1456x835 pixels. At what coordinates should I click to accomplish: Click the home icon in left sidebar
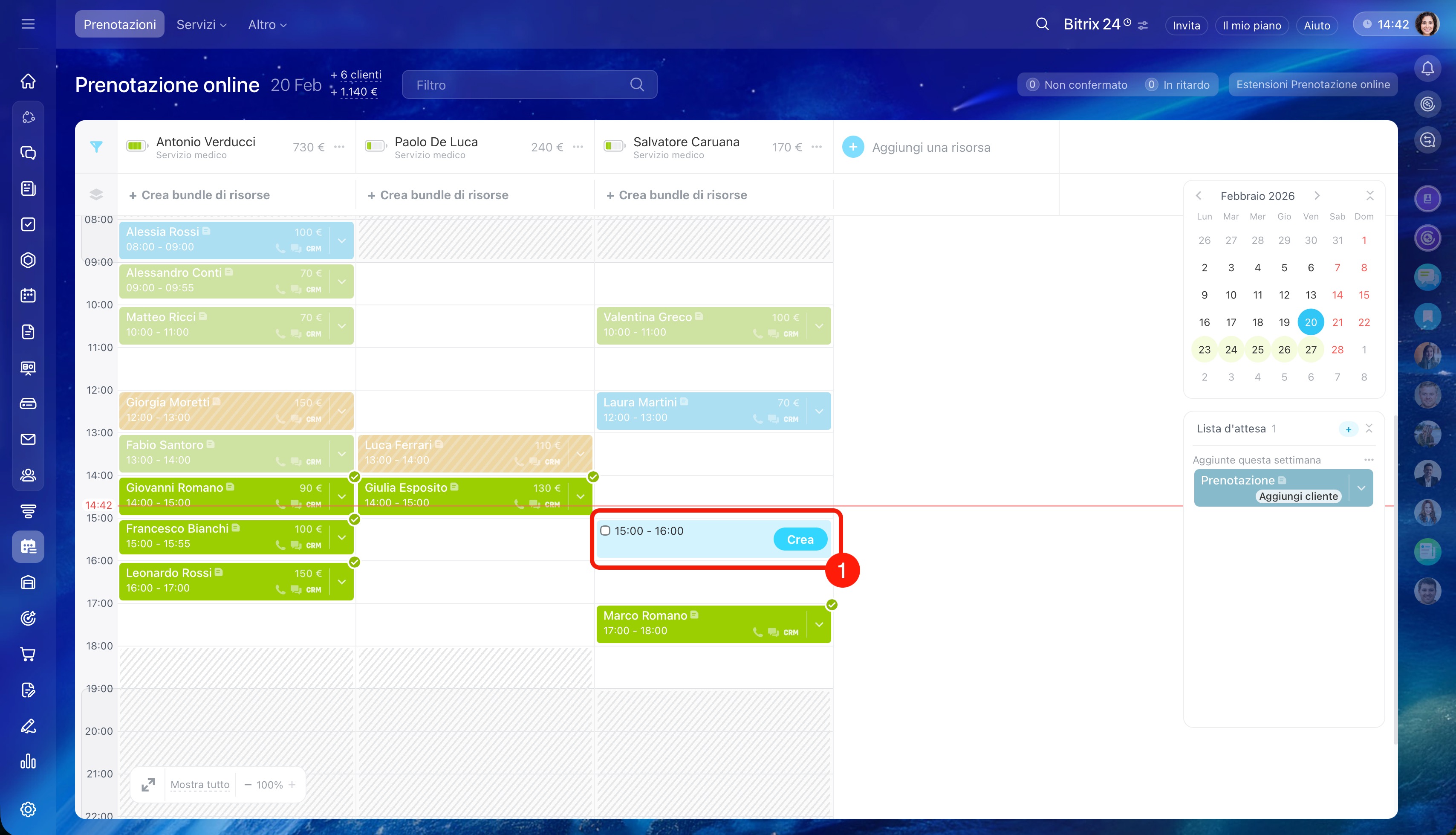[28, 81]
